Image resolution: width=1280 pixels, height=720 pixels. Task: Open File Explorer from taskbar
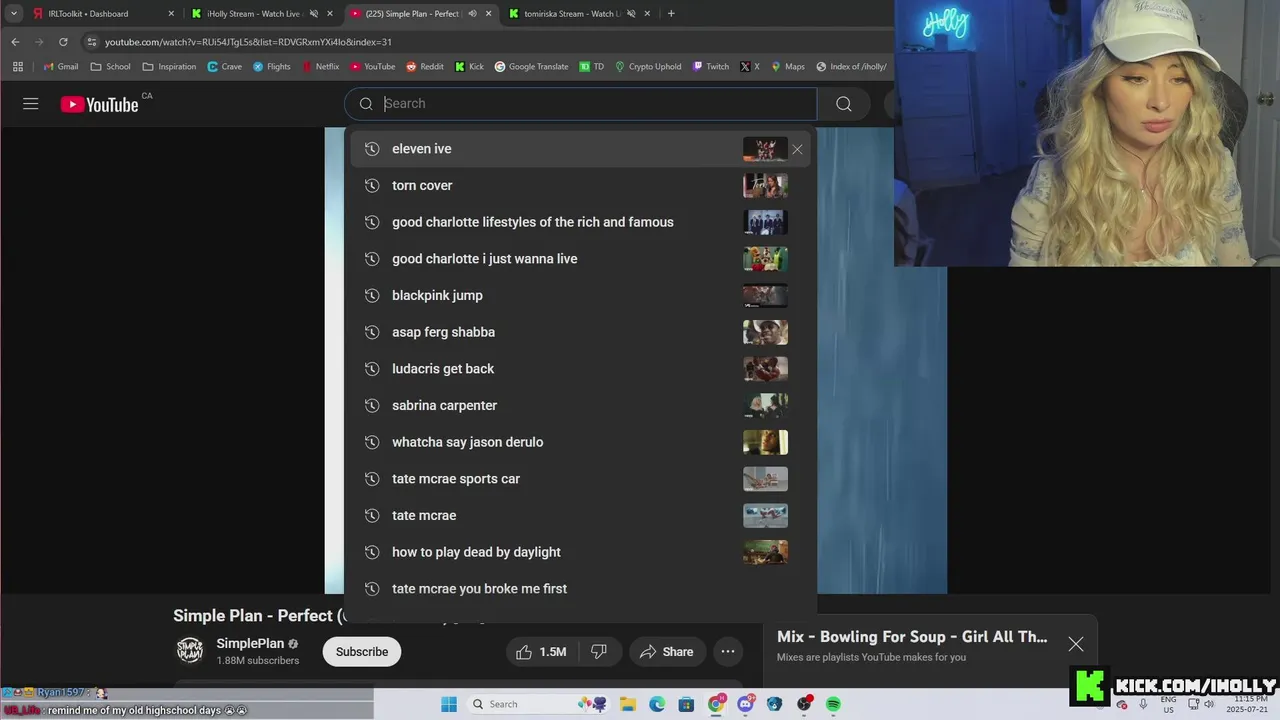click(x=628, y=704)
